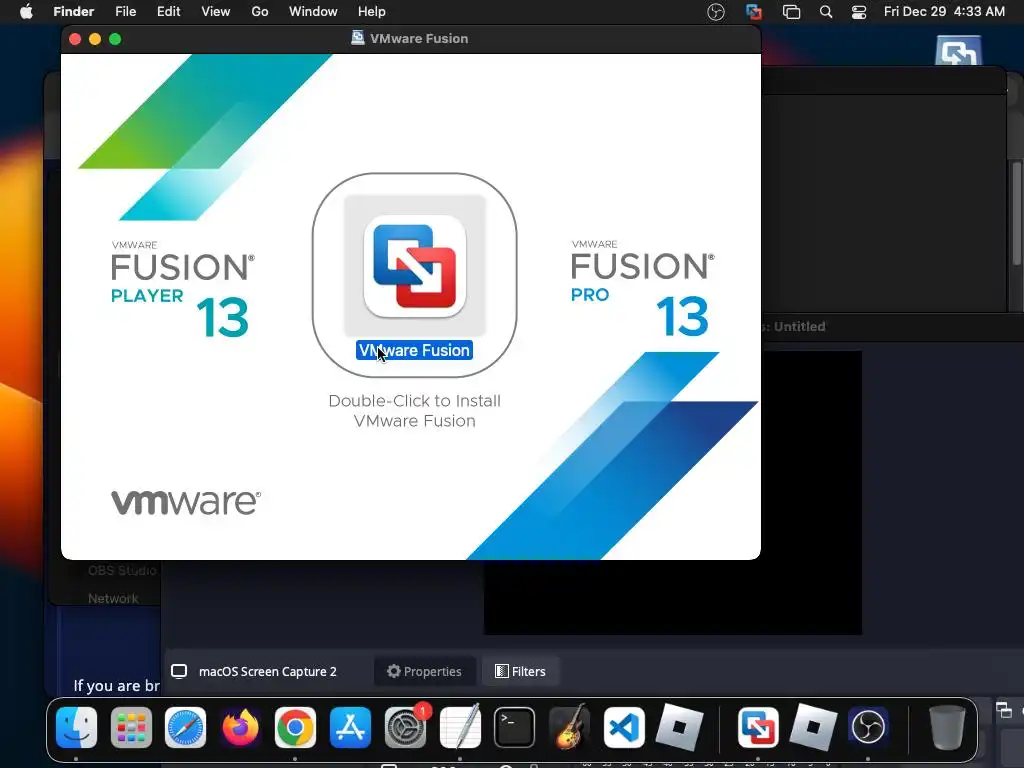Open App Store from the Dock
1024x768 pixels.
coord(350,727)
